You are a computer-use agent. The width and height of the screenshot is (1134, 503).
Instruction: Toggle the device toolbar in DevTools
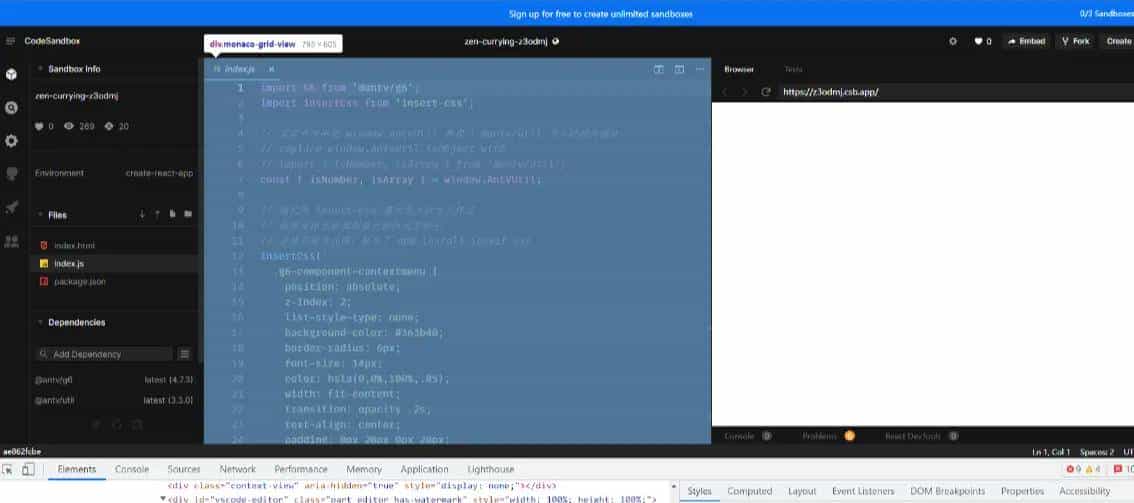point(28,469)
